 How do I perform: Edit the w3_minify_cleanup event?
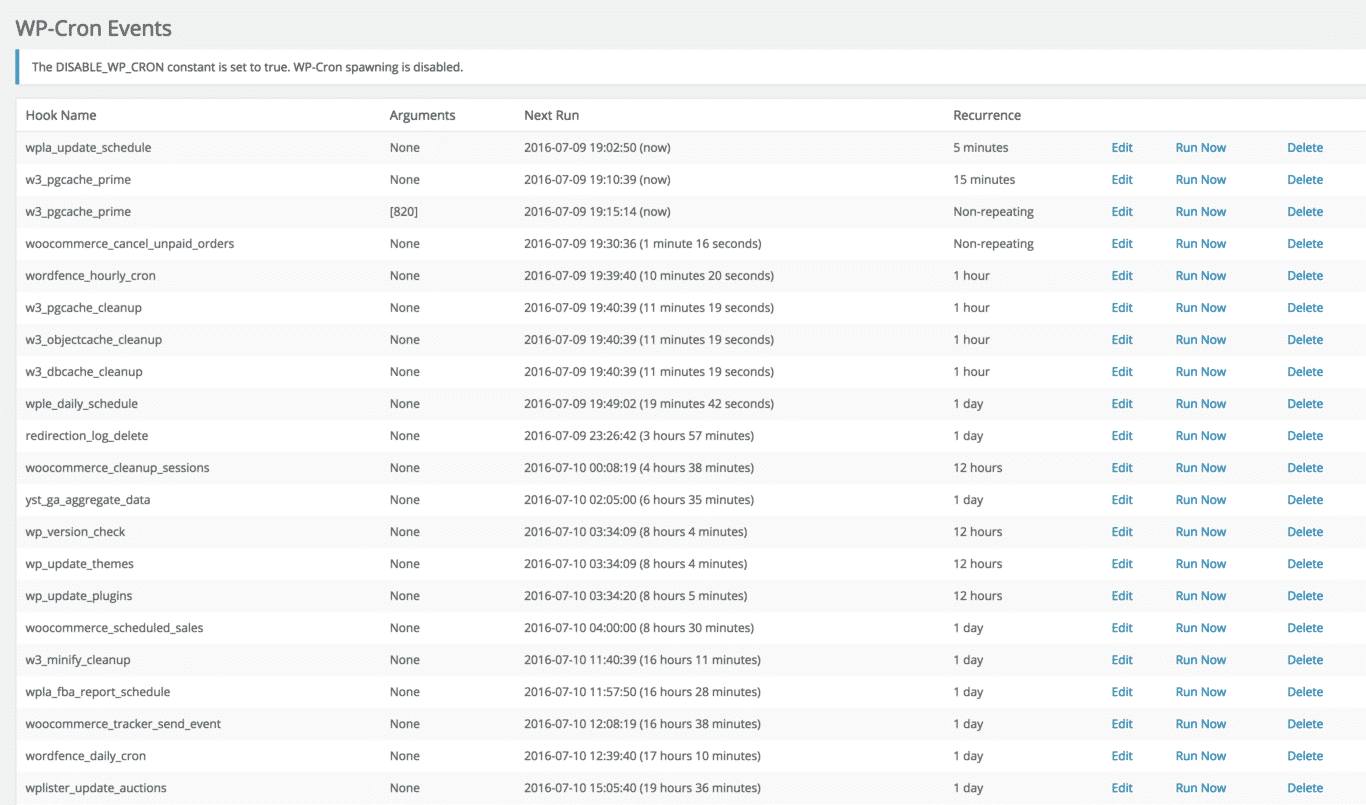(1122, 660)
